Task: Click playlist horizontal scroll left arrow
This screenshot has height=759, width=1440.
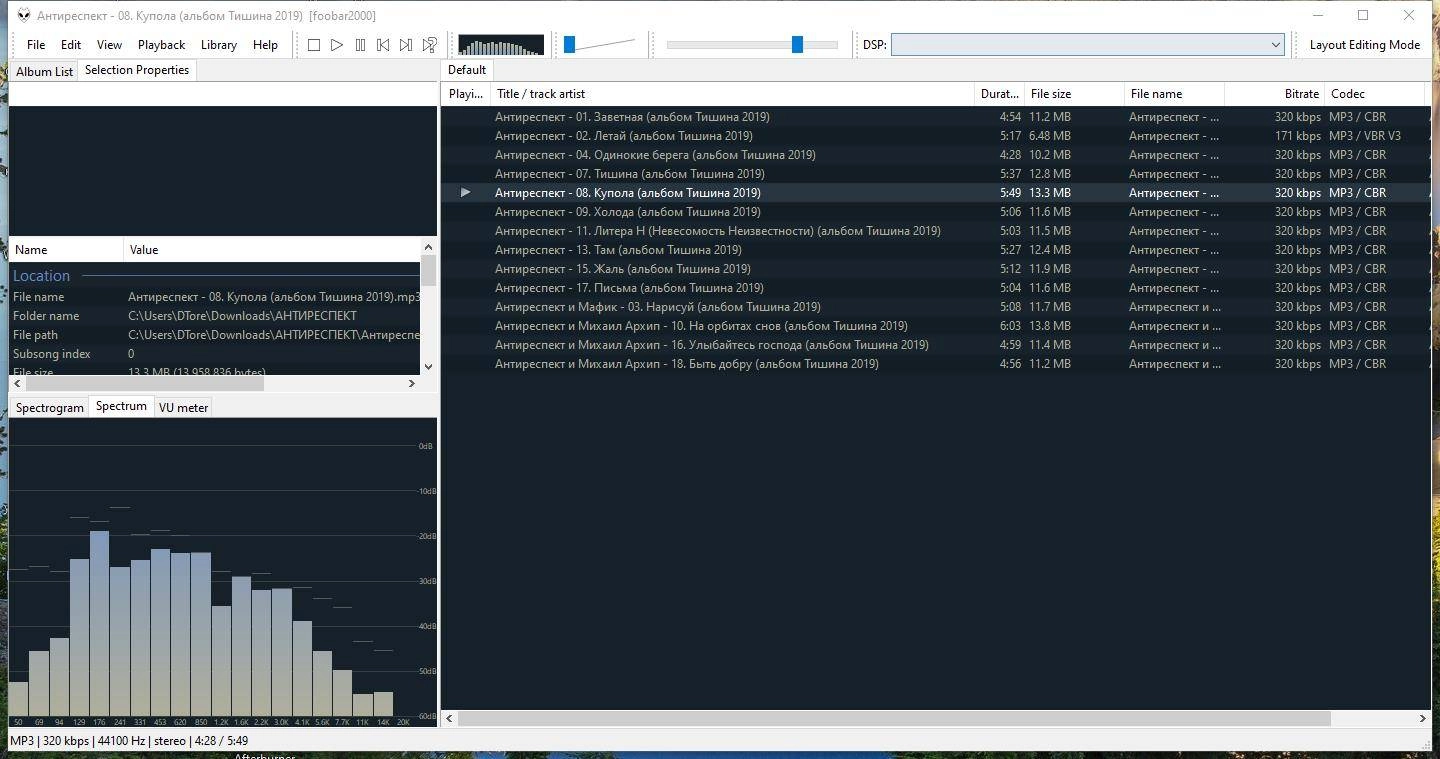Action: (450, 718)
